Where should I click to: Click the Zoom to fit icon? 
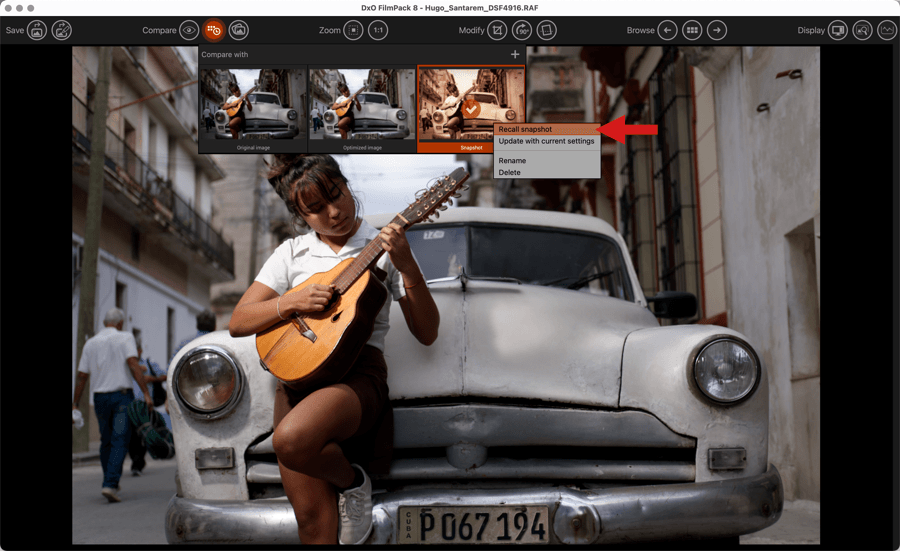pyautogui.click(x=354, y=30)
